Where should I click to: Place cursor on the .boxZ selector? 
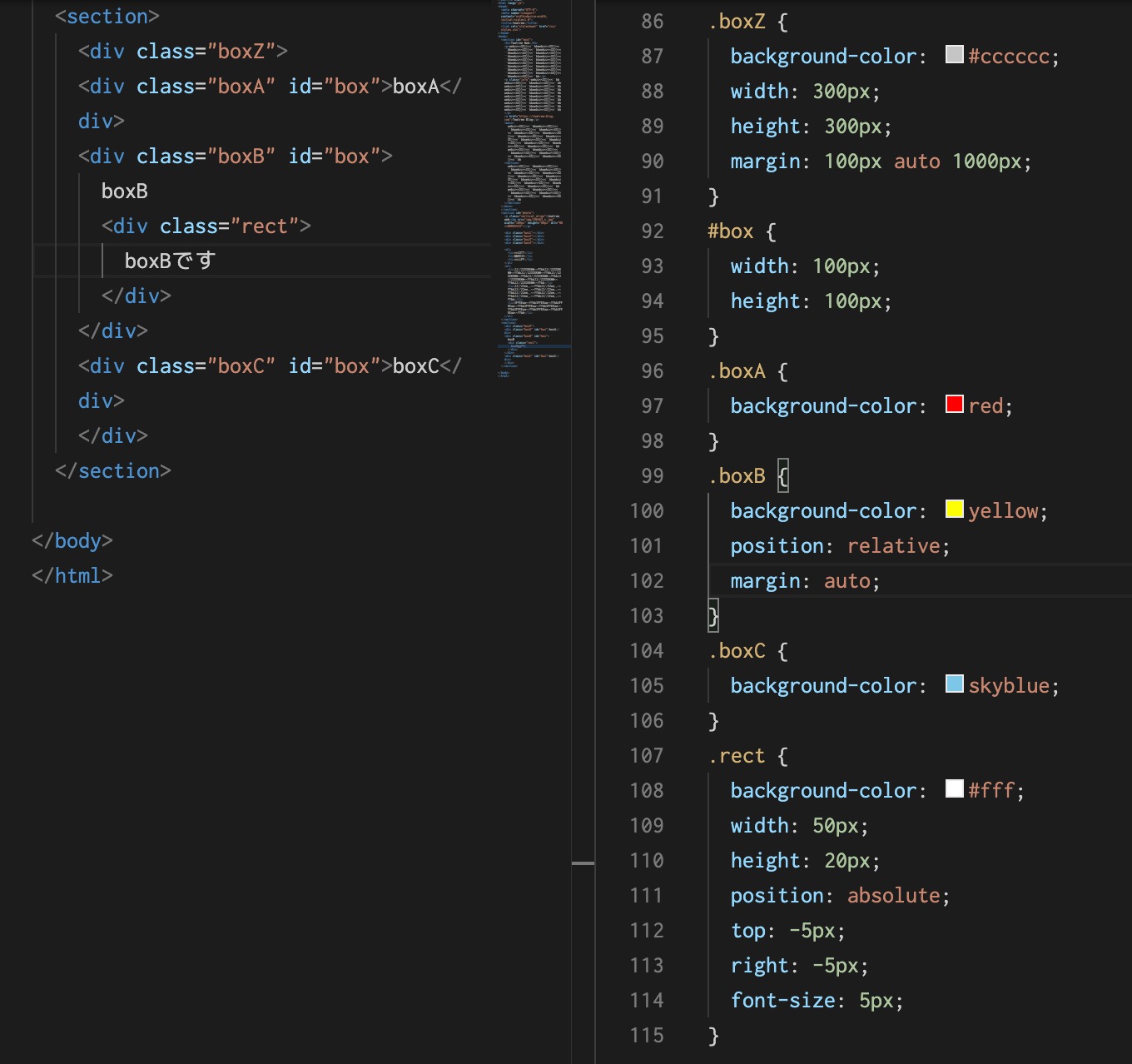[x=737, y=22]
